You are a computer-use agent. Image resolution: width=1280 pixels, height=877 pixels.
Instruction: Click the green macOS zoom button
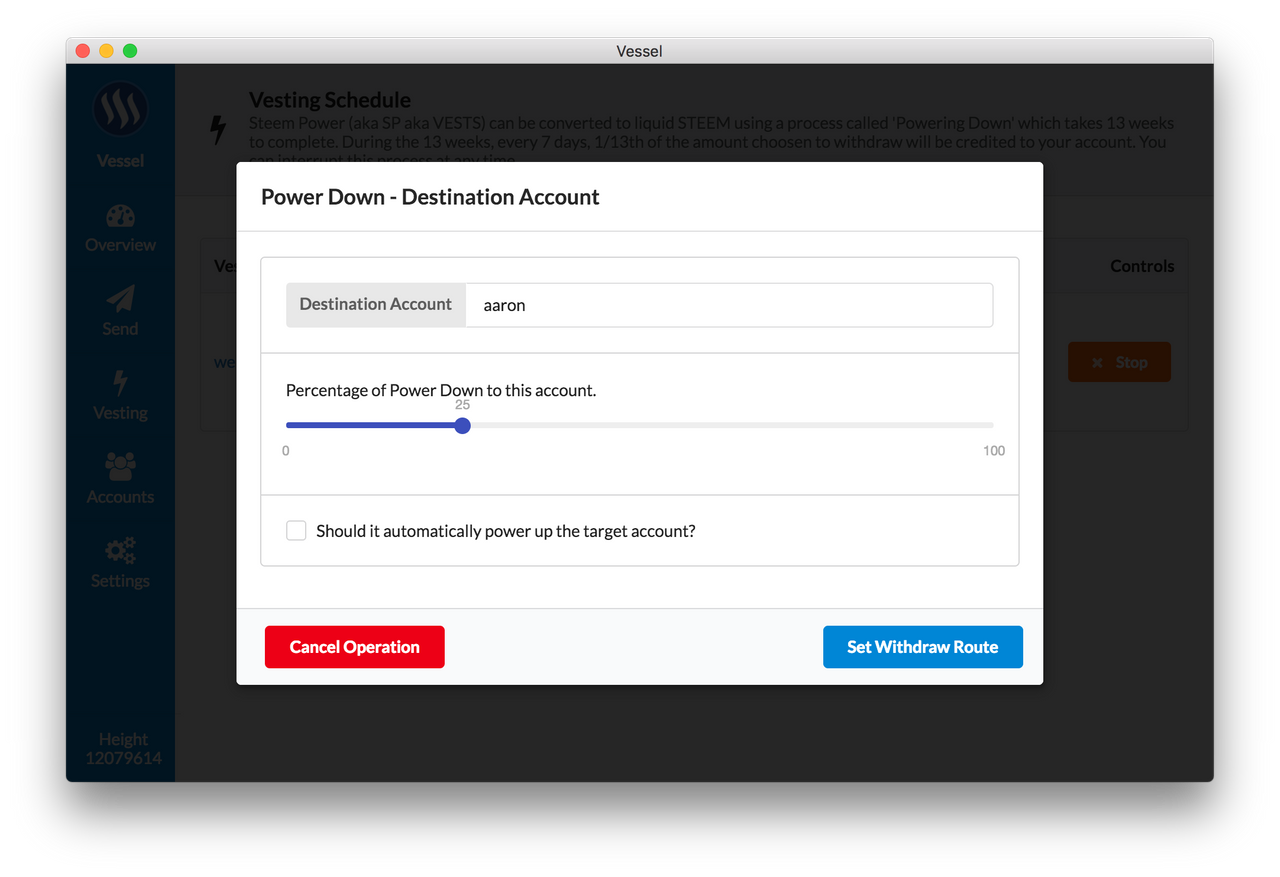pos(130,51)
